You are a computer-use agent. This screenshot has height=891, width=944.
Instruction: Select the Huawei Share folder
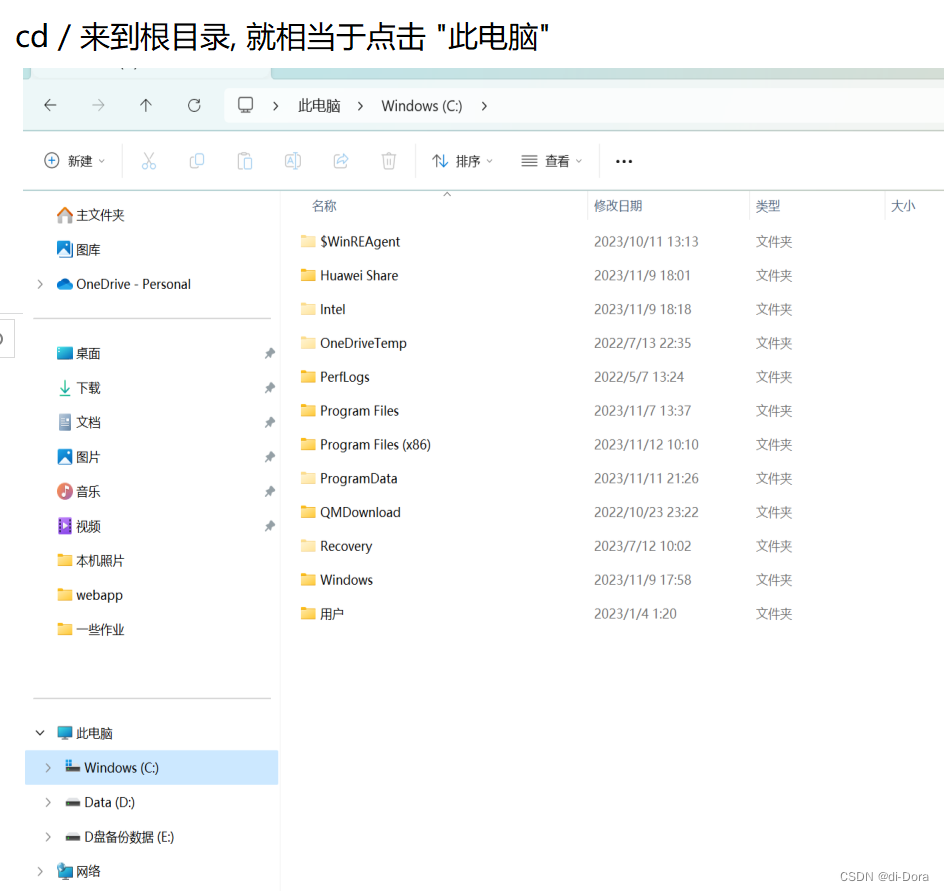349,275
